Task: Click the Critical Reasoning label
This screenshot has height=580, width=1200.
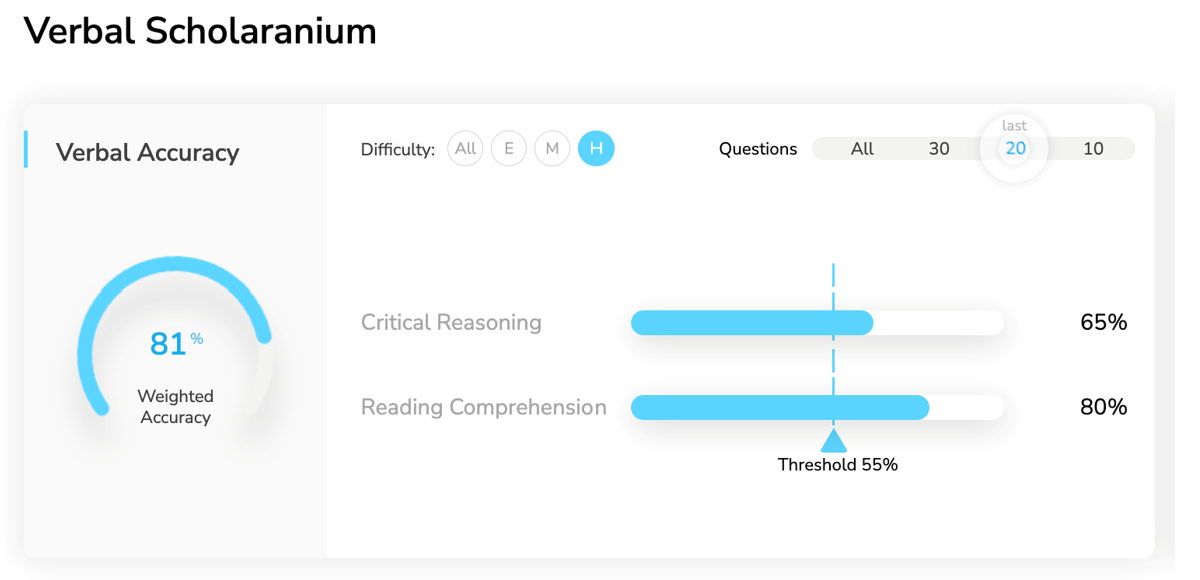Action: [x=451, y=322]
